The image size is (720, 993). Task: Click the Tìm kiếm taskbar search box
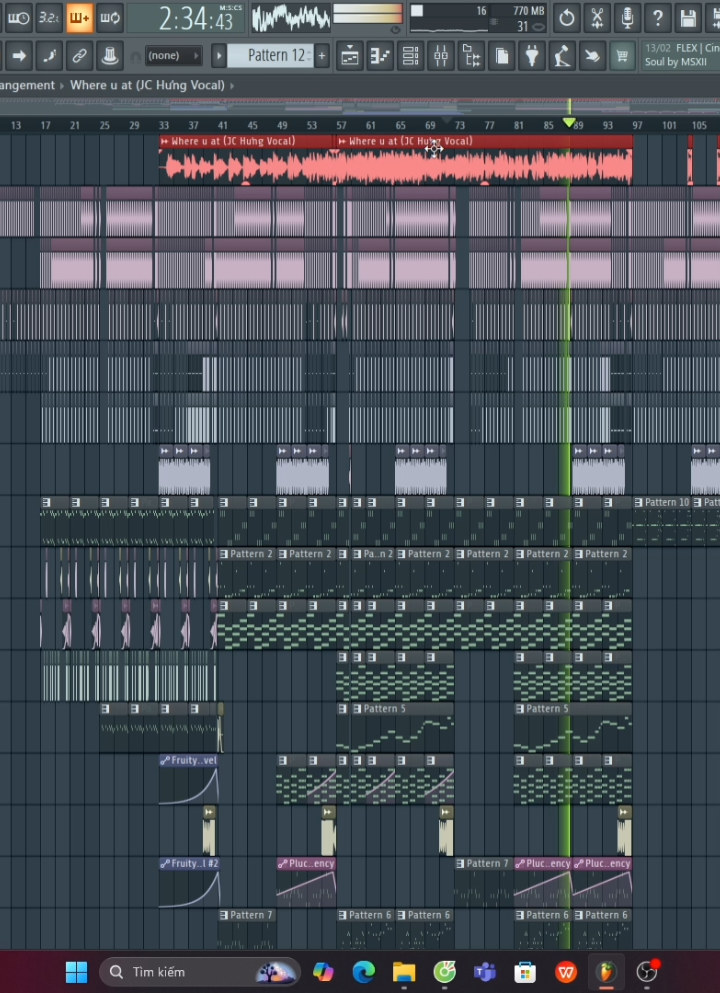[200, 971]
